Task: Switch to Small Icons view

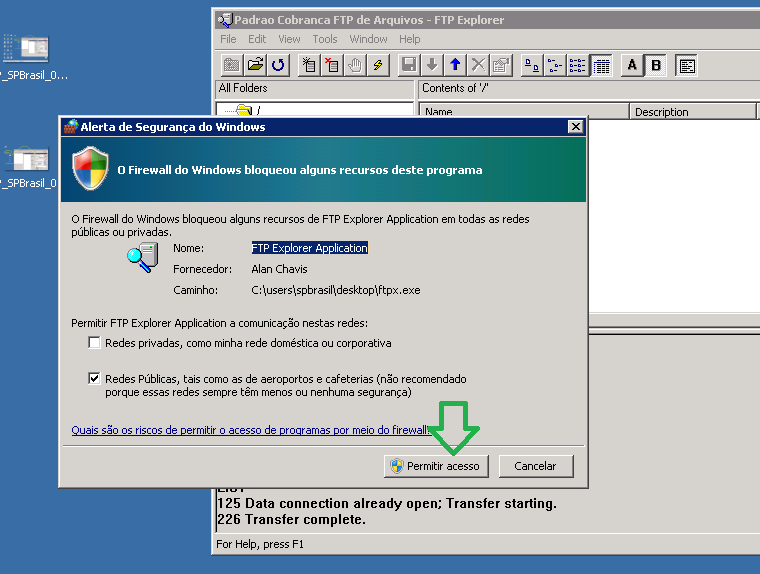Action: point(555,65)
